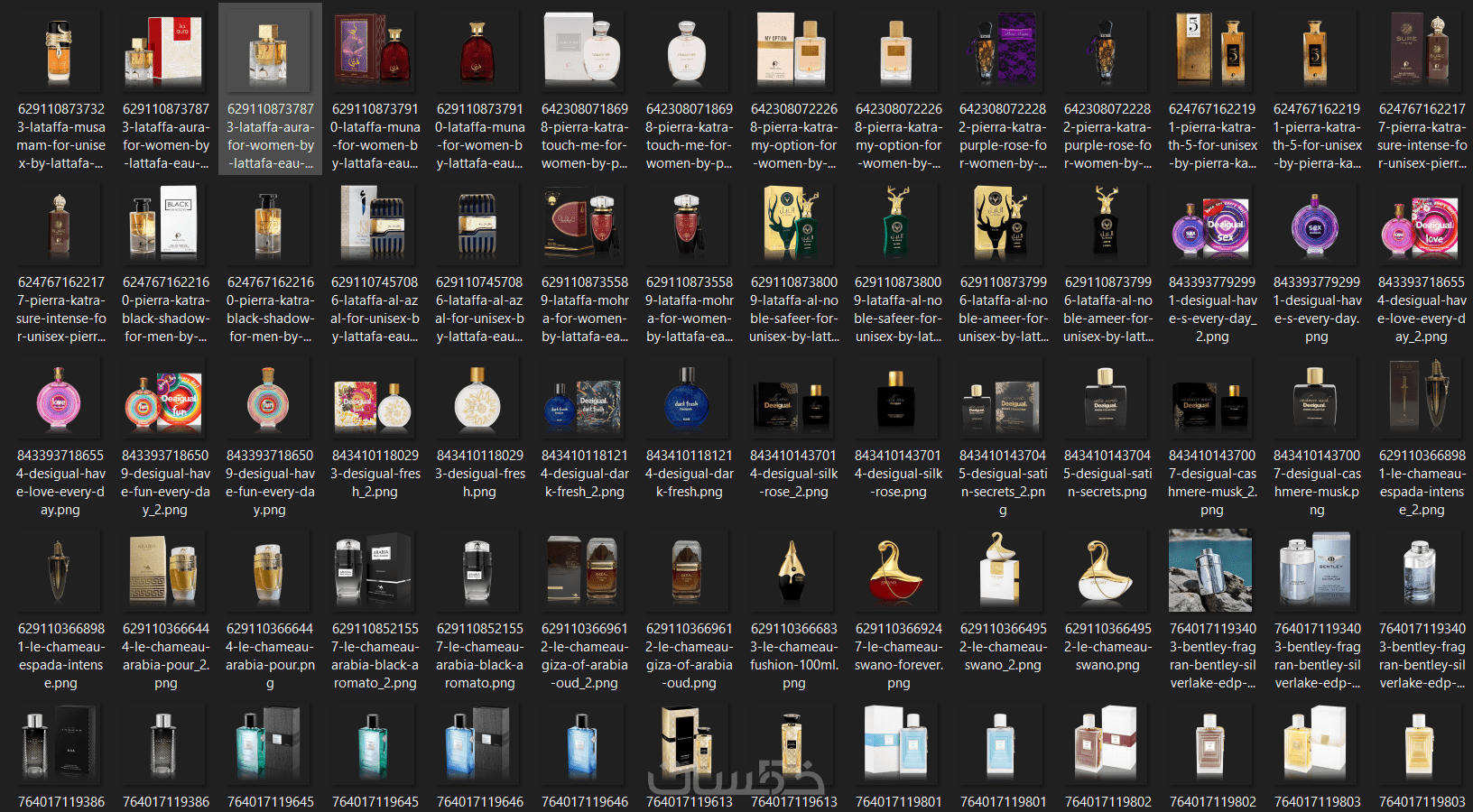Select file name 'desigual-have-love-every-day.png'
The height and width of the screenshot is (812, 1473).
(60, 483)
